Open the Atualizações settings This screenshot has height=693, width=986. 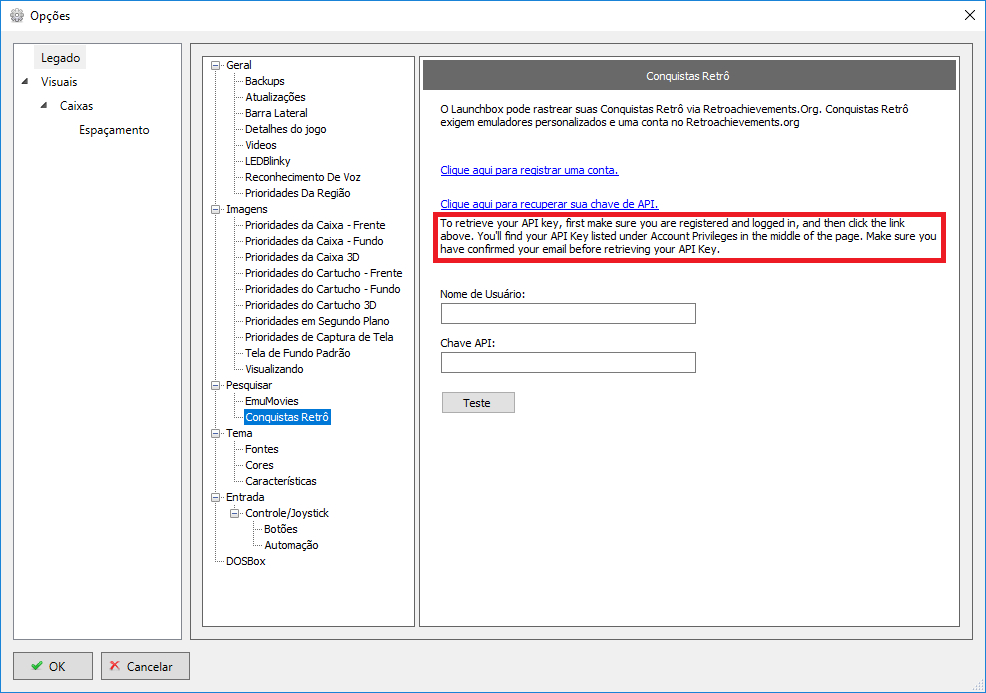click(x=275, y=97)
